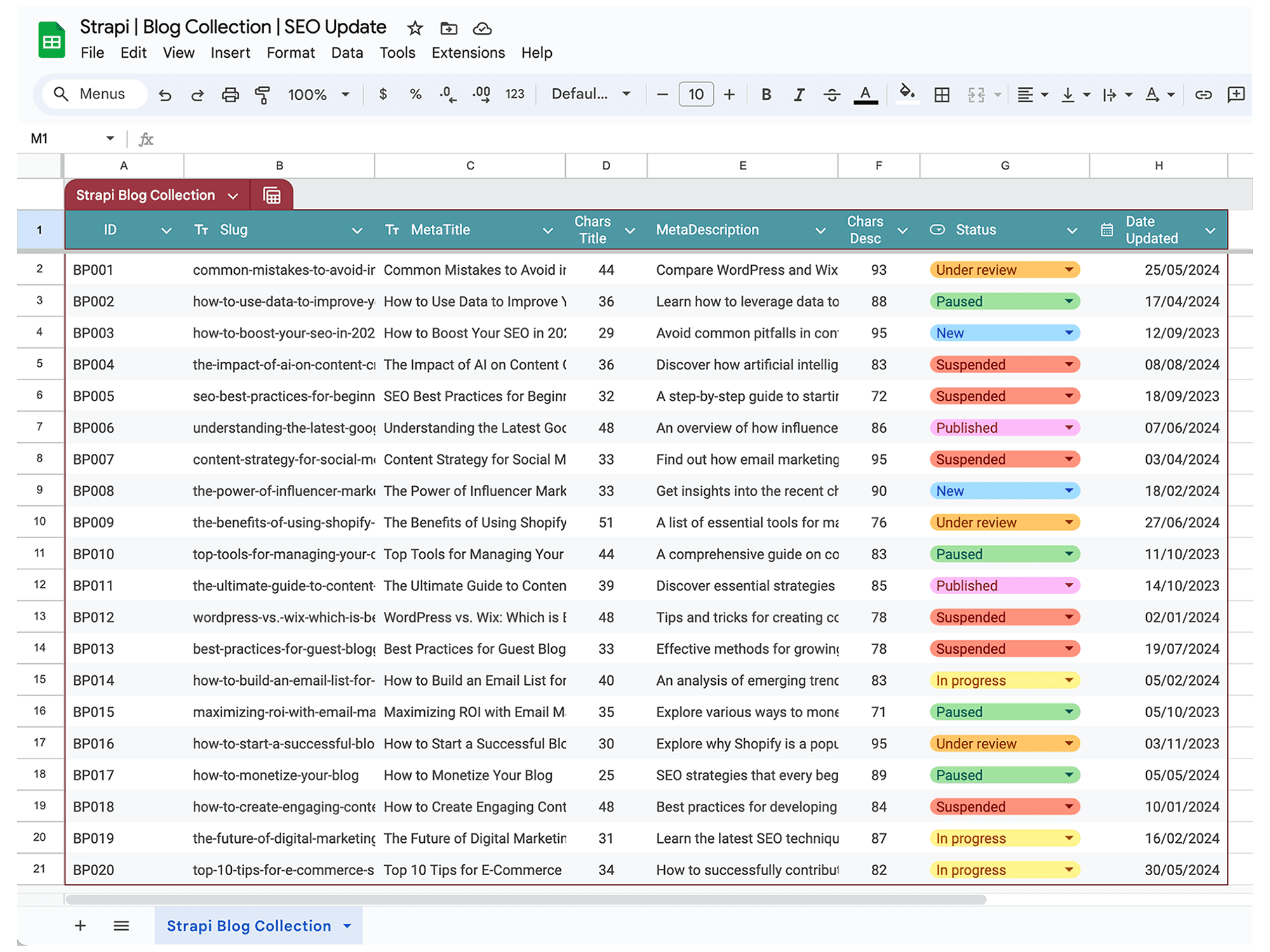Add comment icon in toolbar
This screenshot has height=952, width=1270.
[x=1236, y=95]
